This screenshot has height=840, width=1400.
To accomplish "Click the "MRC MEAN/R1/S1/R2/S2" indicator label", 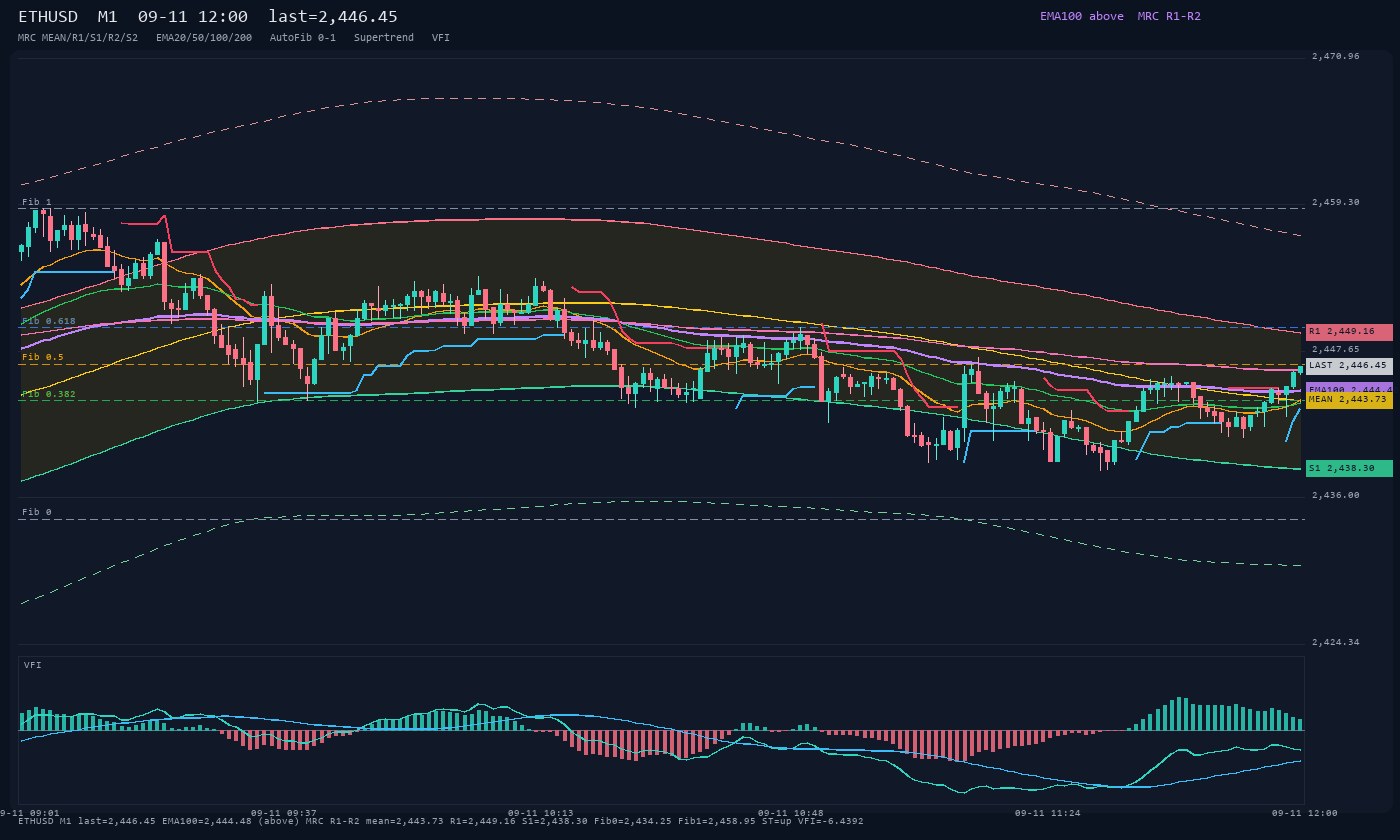I will coord(78,38).
